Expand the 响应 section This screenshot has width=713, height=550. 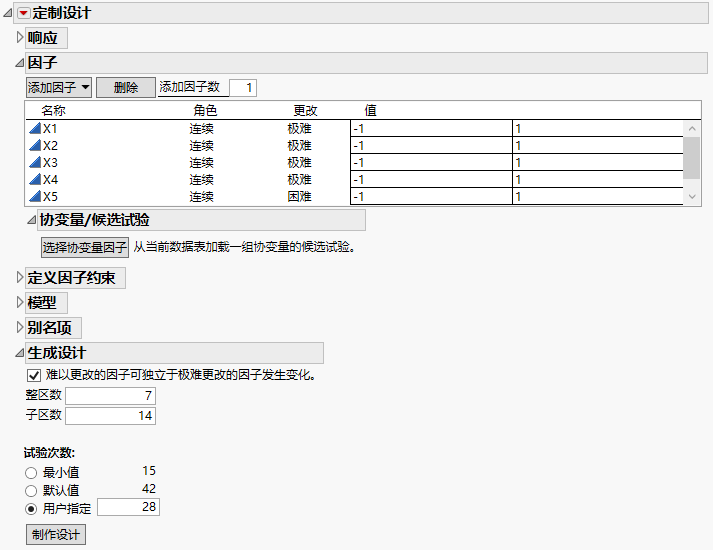pyautogui.click(x=20, y=37)
